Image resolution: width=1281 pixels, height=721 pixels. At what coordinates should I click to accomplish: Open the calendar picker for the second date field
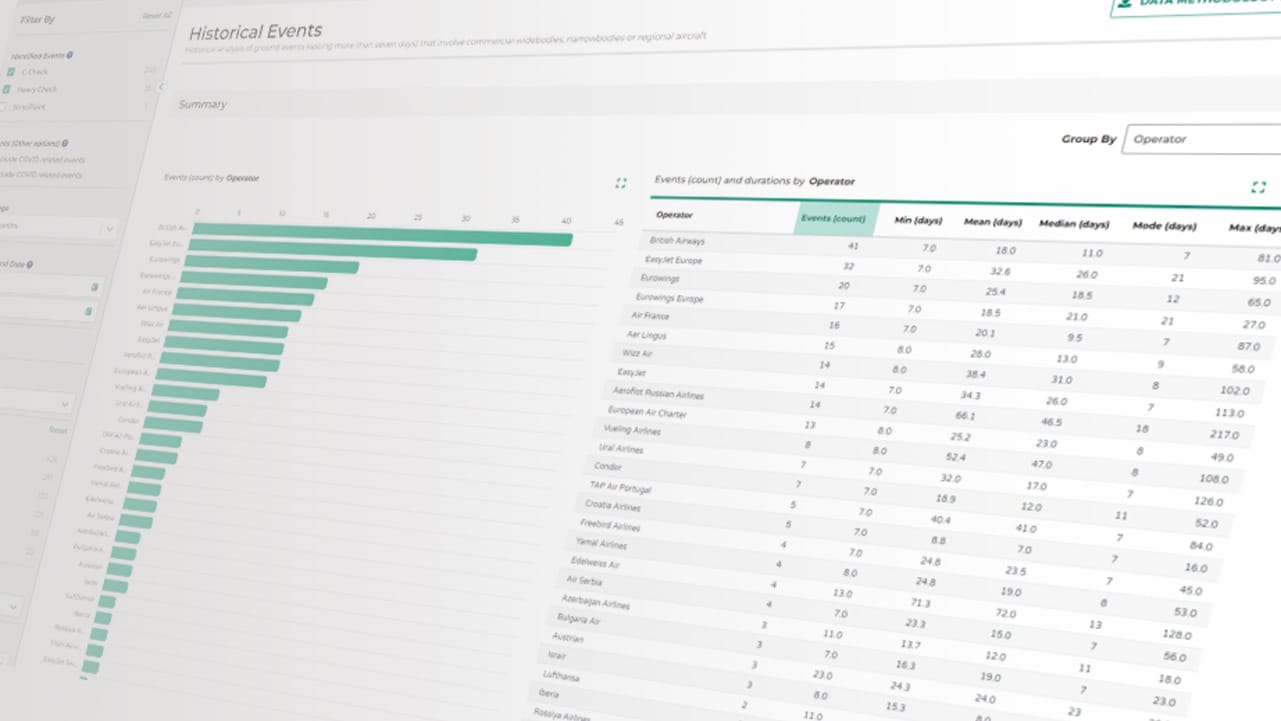point(88,312)
